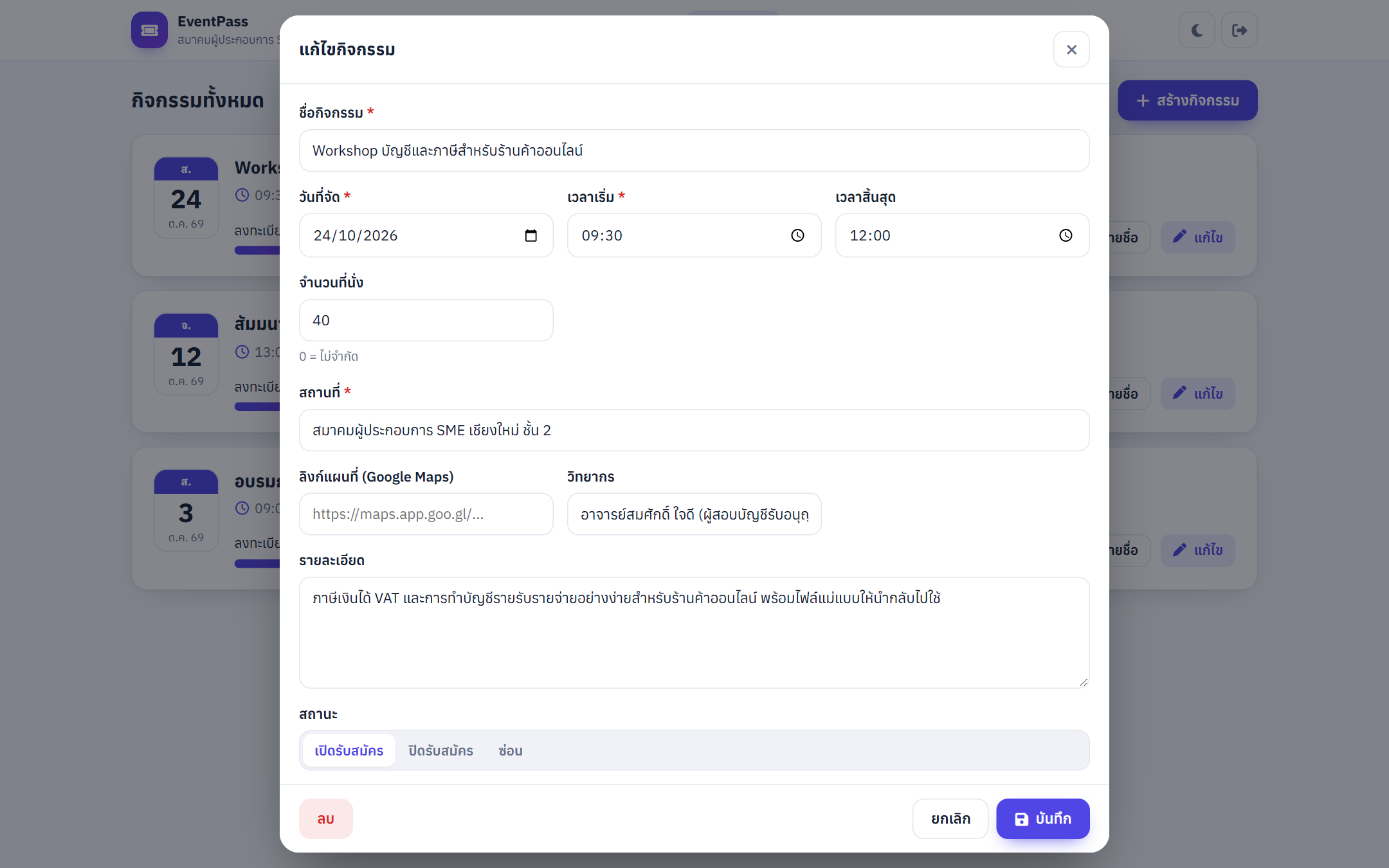The image size is (1389, 868).
Task: Click the hint text 0 = ไม่จำกัด
Action: [329, 356]
